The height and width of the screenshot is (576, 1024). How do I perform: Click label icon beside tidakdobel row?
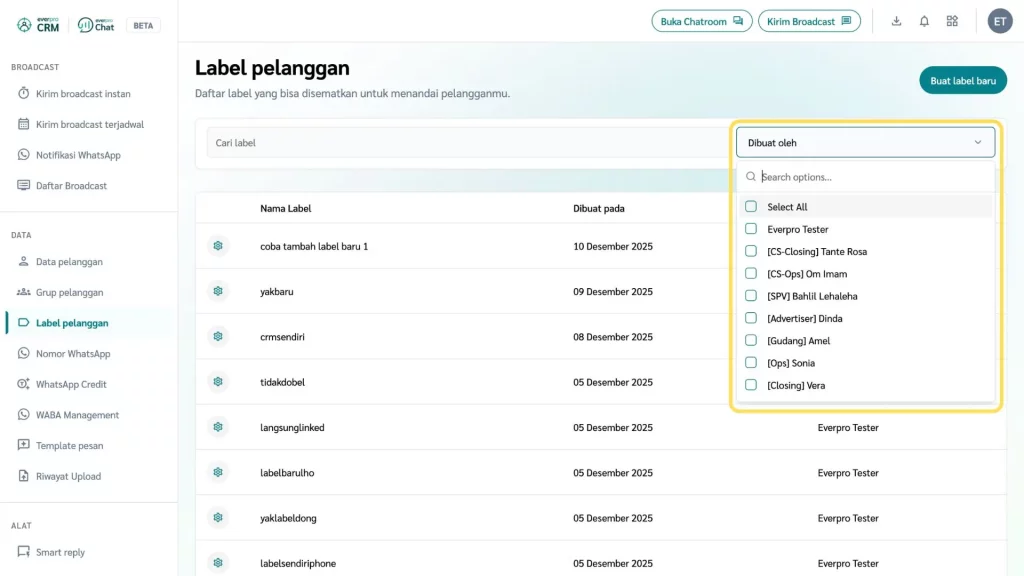coord(218,382)
